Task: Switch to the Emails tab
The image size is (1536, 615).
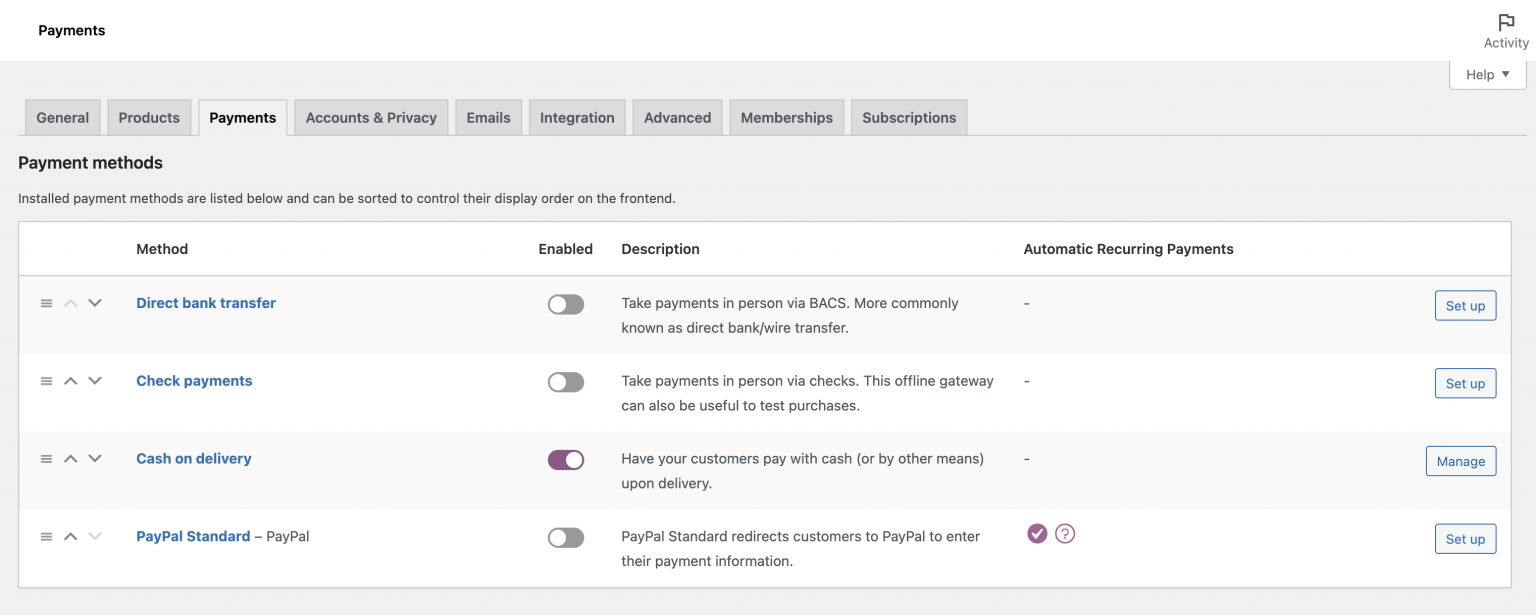Action: pos(488,117)
